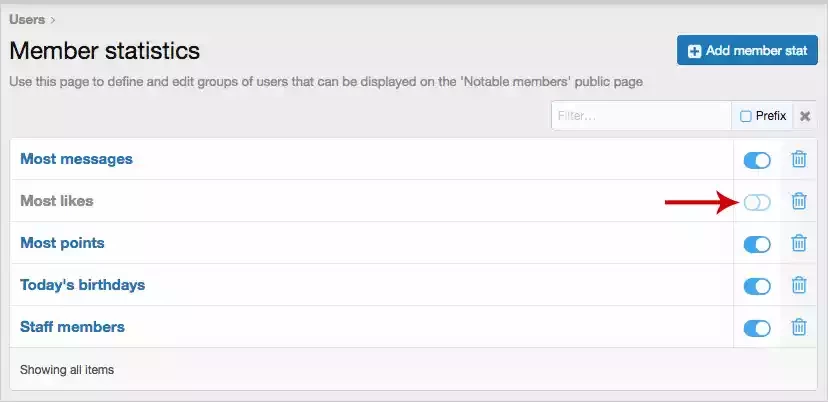The width and height of the screenshot is (828, 402).
Task: Clear the filter with X icon
Action: pyautogui.click(x=805, y=116)
